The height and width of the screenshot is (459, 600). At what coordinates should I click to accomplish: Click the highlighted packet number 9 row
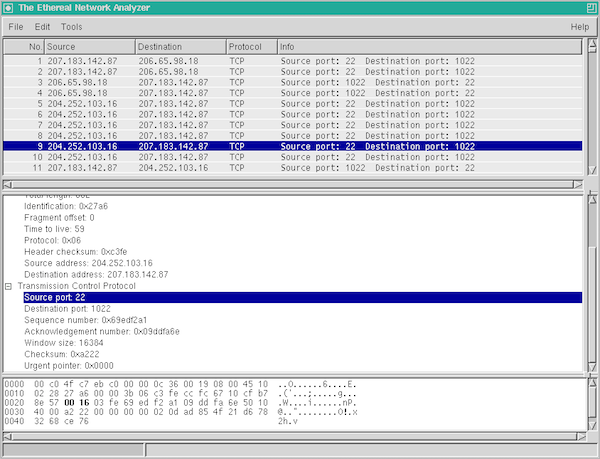pyautogui.click(x=293, y=146)
